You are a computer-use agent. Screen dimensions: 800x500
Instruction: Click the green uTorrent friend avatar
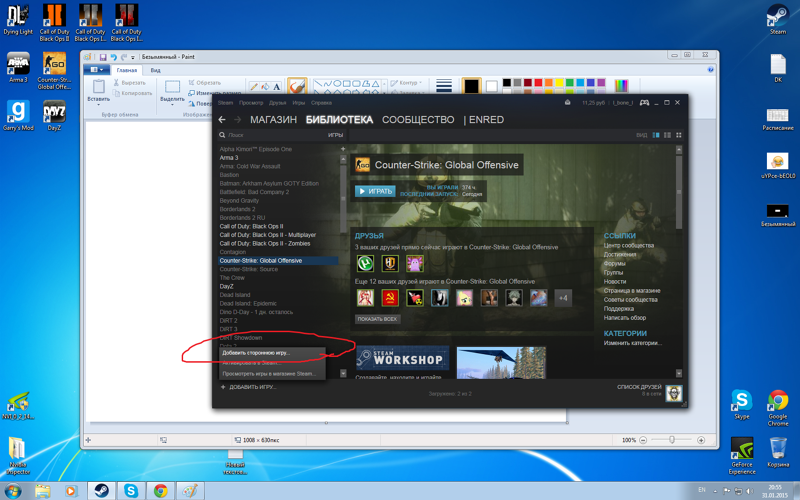365,263
